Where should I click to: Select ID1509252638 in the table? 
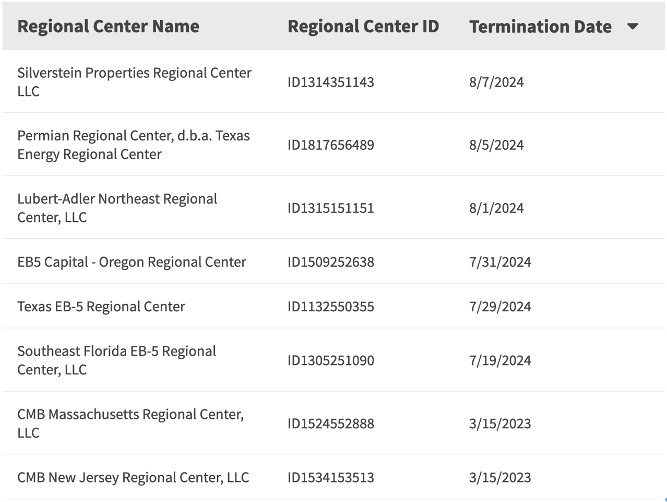click(331, 262)
